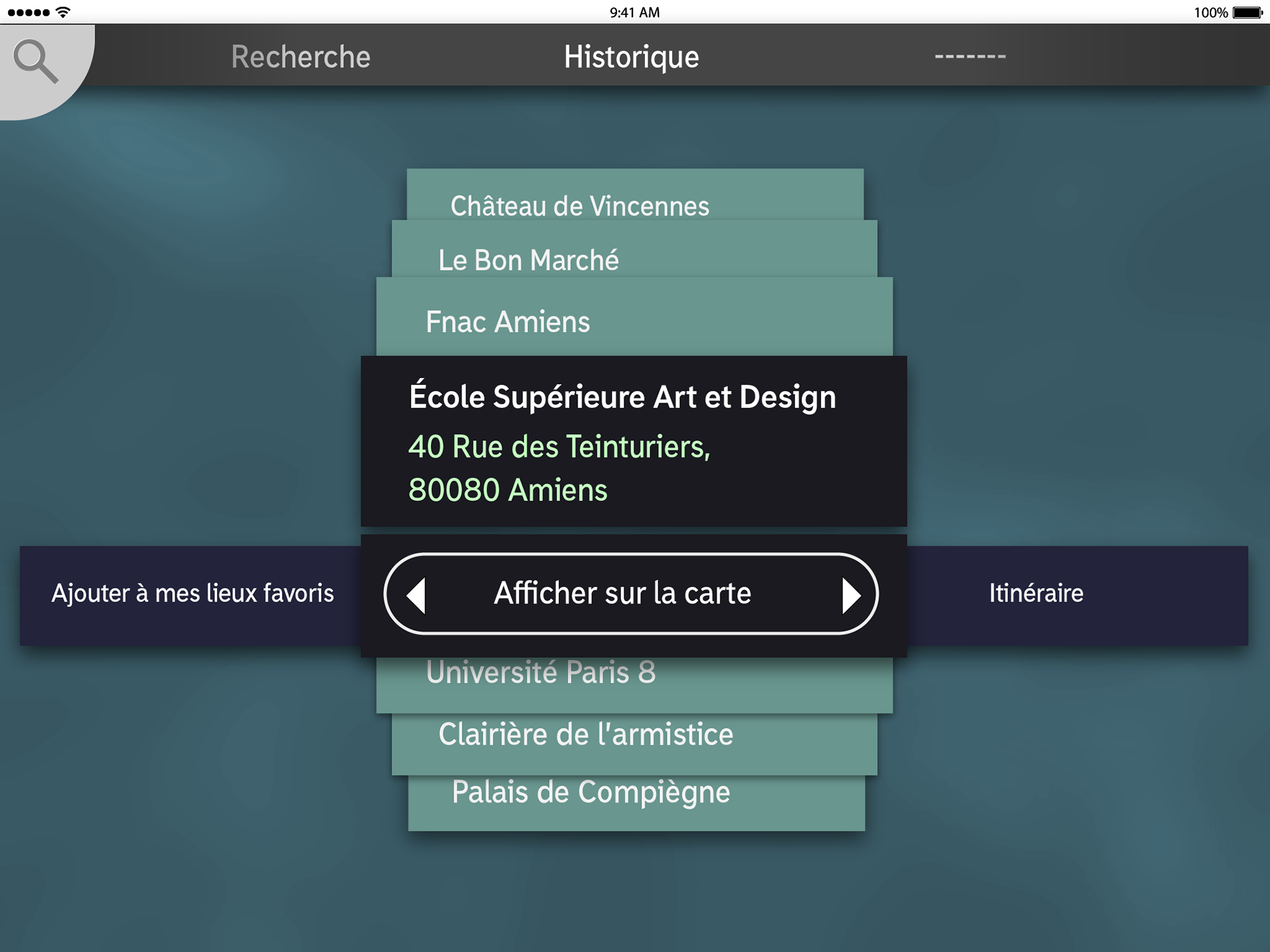Tap the signal strength dots
Image resolution: width=1270 pixels, height=952 pixels.
tap(28, 13)
